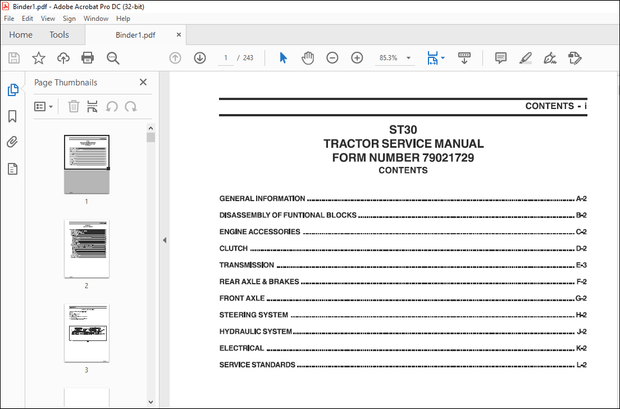The width and height of the screenshot is (620, 409).
Task: Select page 2 thumbnail
Action: pos(87,249)
